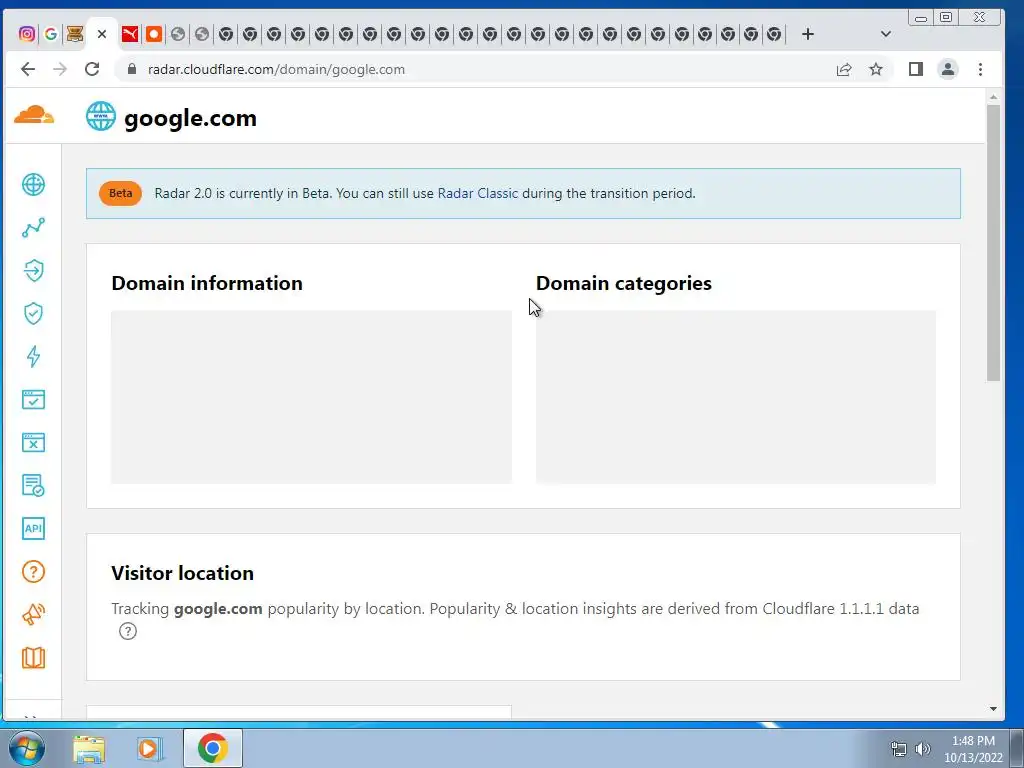Click the Domain information heading
Screen dimensions: 1024x768
207,283
